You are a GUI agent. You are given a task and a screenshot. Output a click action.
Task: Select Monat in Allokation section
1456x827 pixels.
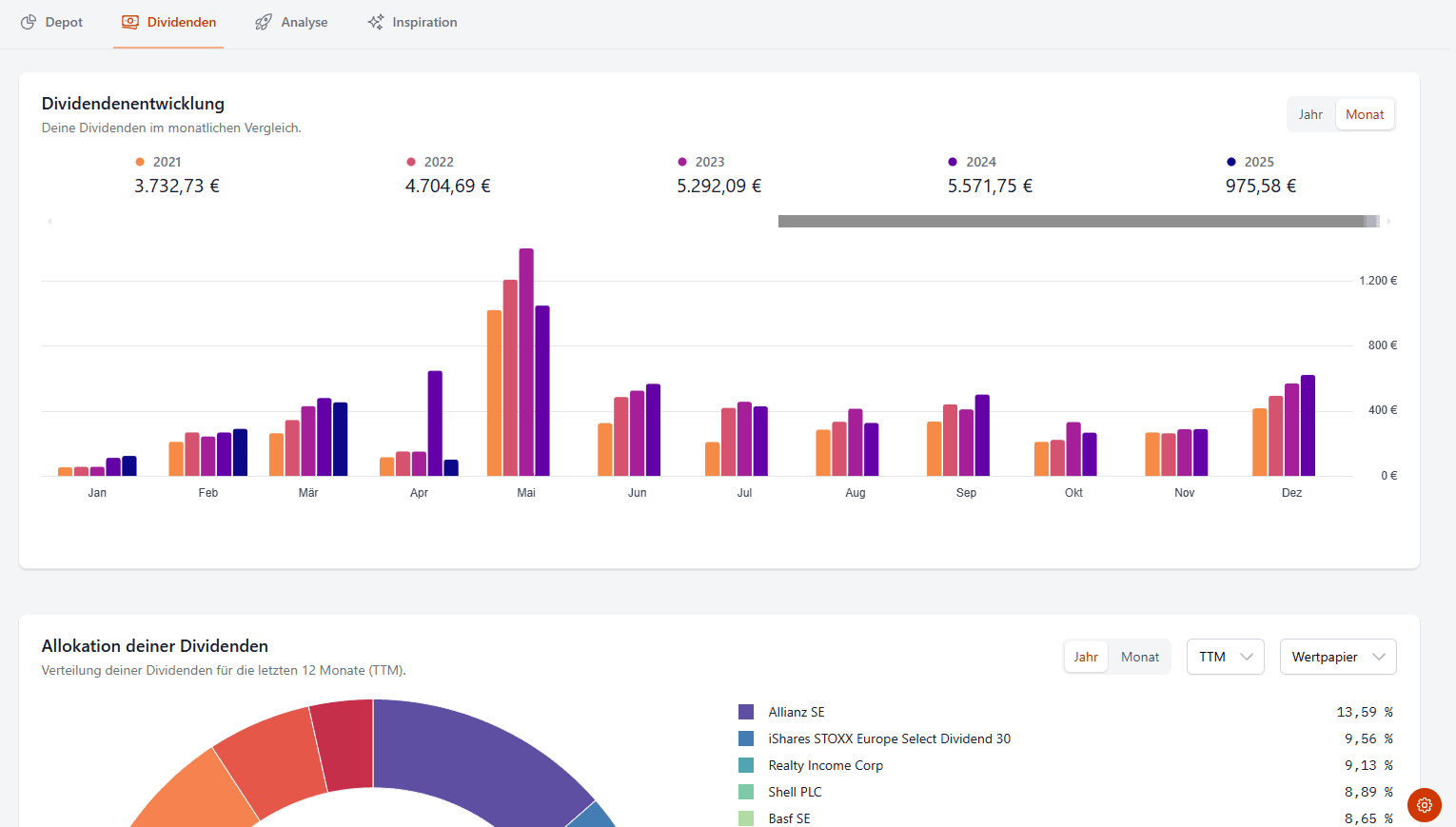(x=1140, y=657)
